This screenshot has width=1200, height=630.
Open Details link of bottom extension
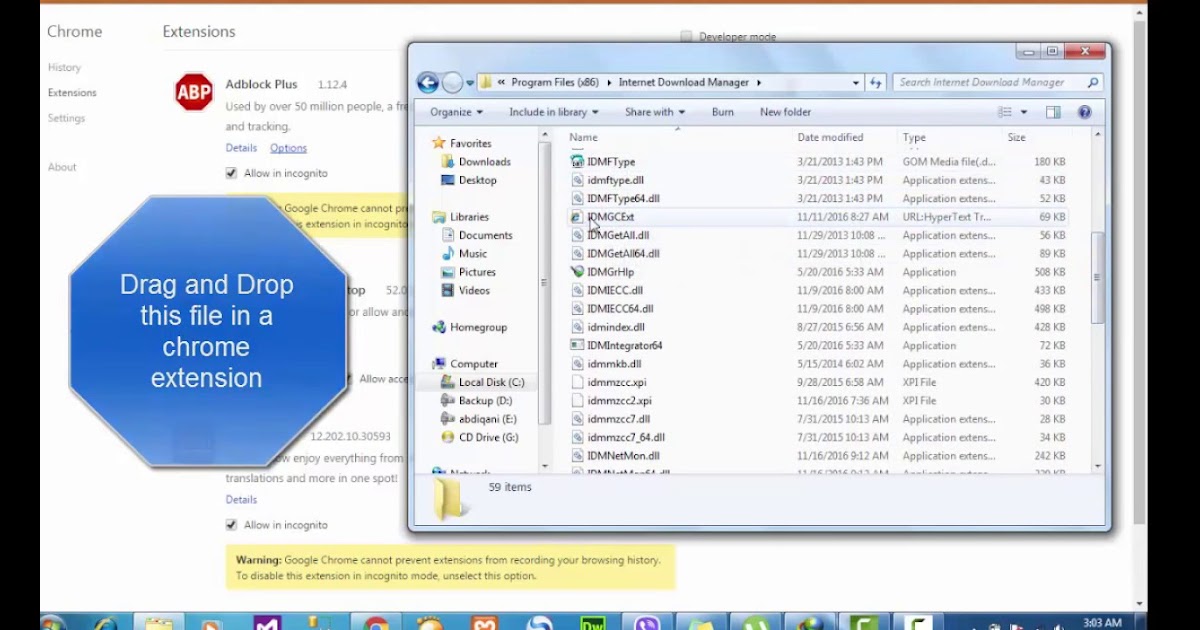(x=241, y=500)
